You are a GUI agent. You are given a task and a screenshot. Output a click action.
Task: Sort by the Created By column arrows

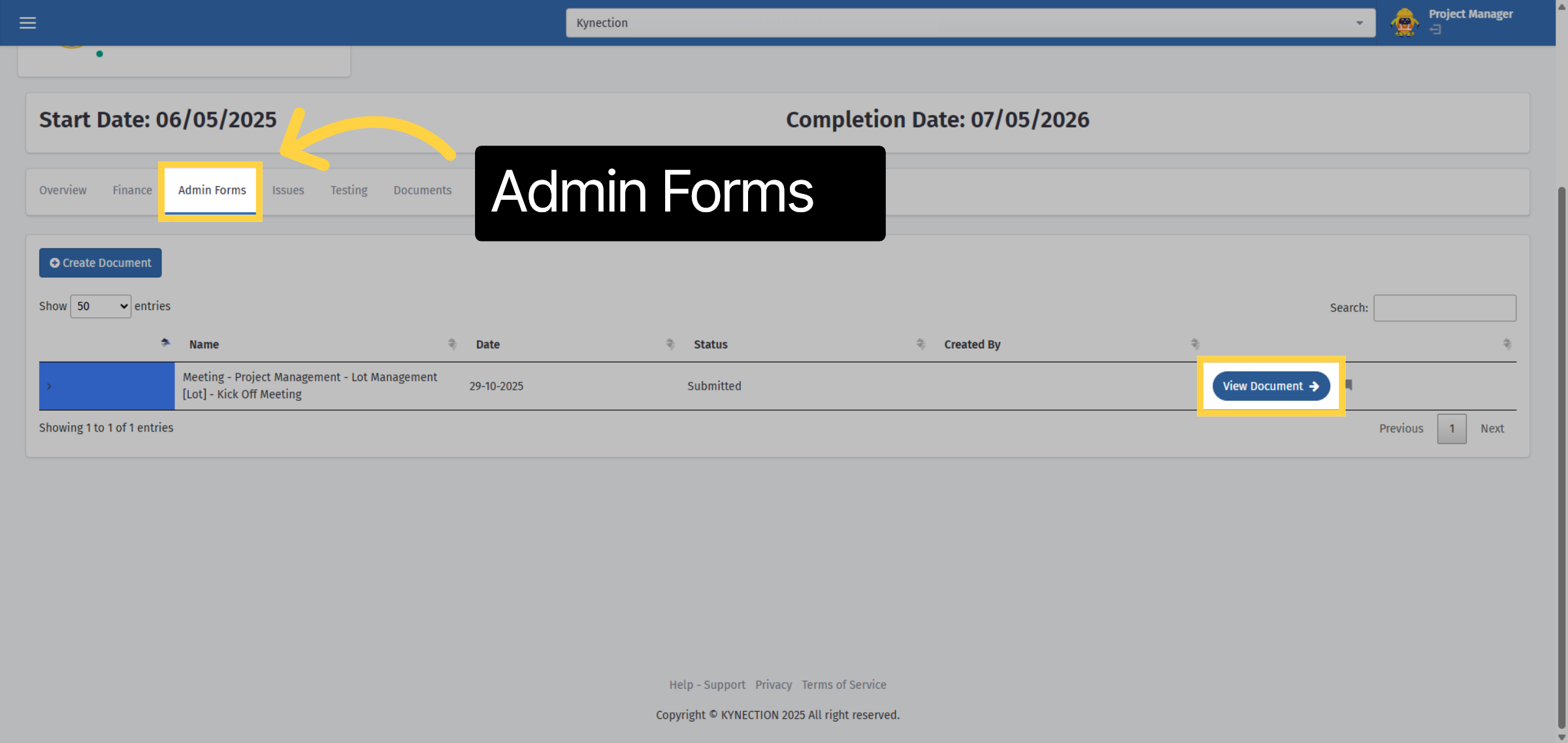coord(1195,344)
